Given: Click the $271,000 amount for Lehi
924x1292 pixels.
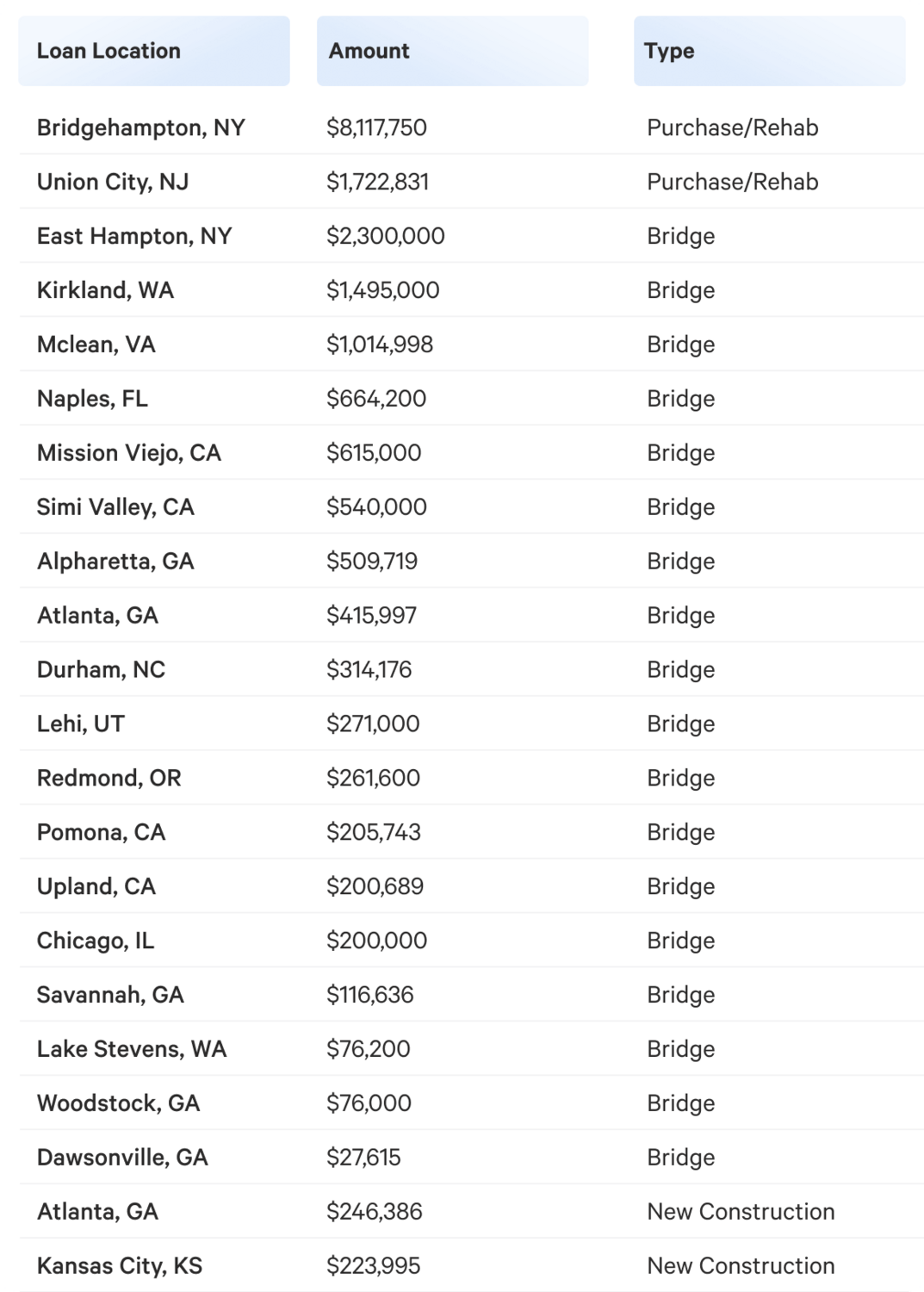Looking at the screenshot, I should pyautogui.click(x=373, y=724).
